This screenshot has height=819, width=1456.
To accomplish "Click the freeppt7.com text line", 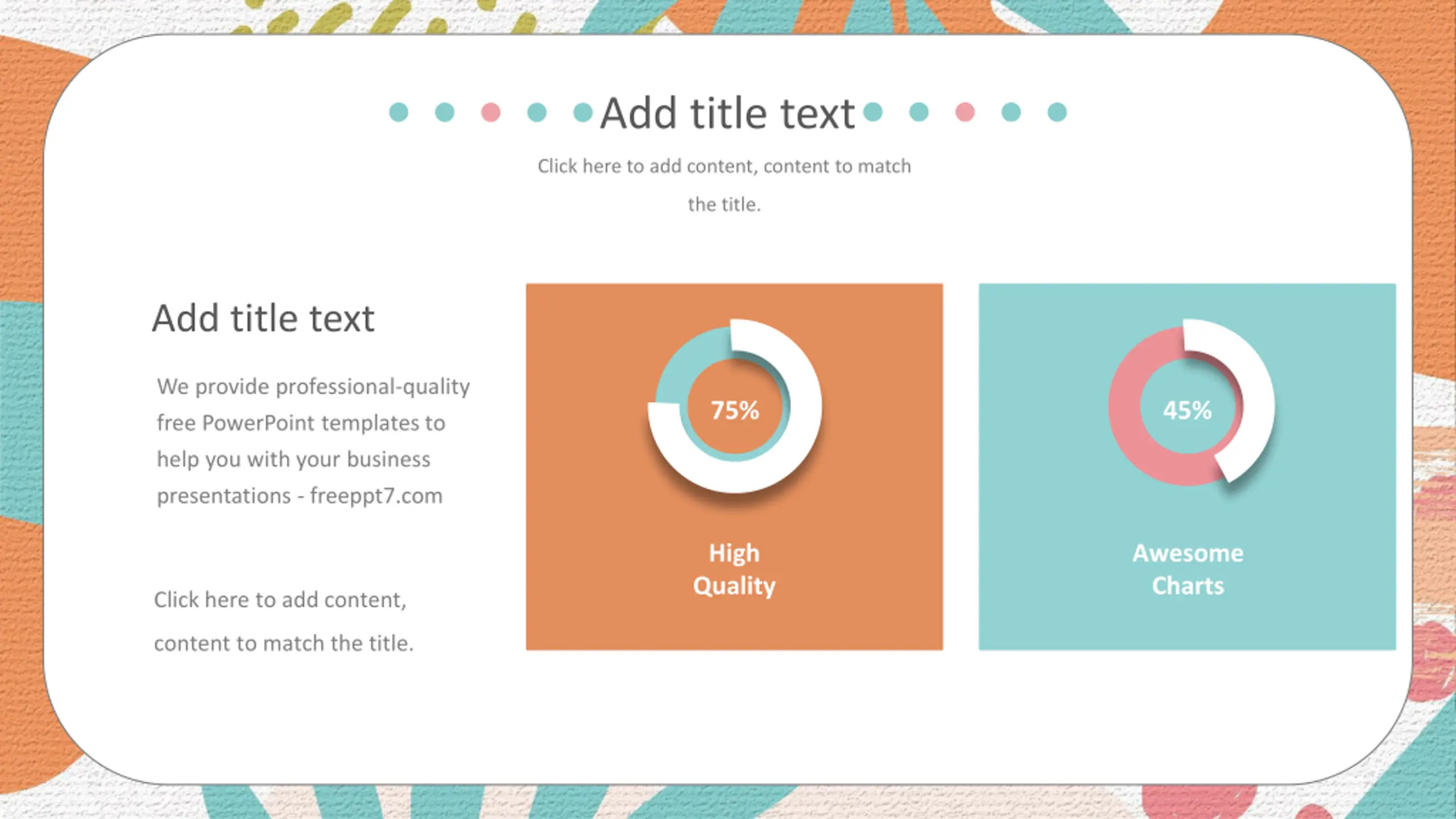I will point(300,495).
